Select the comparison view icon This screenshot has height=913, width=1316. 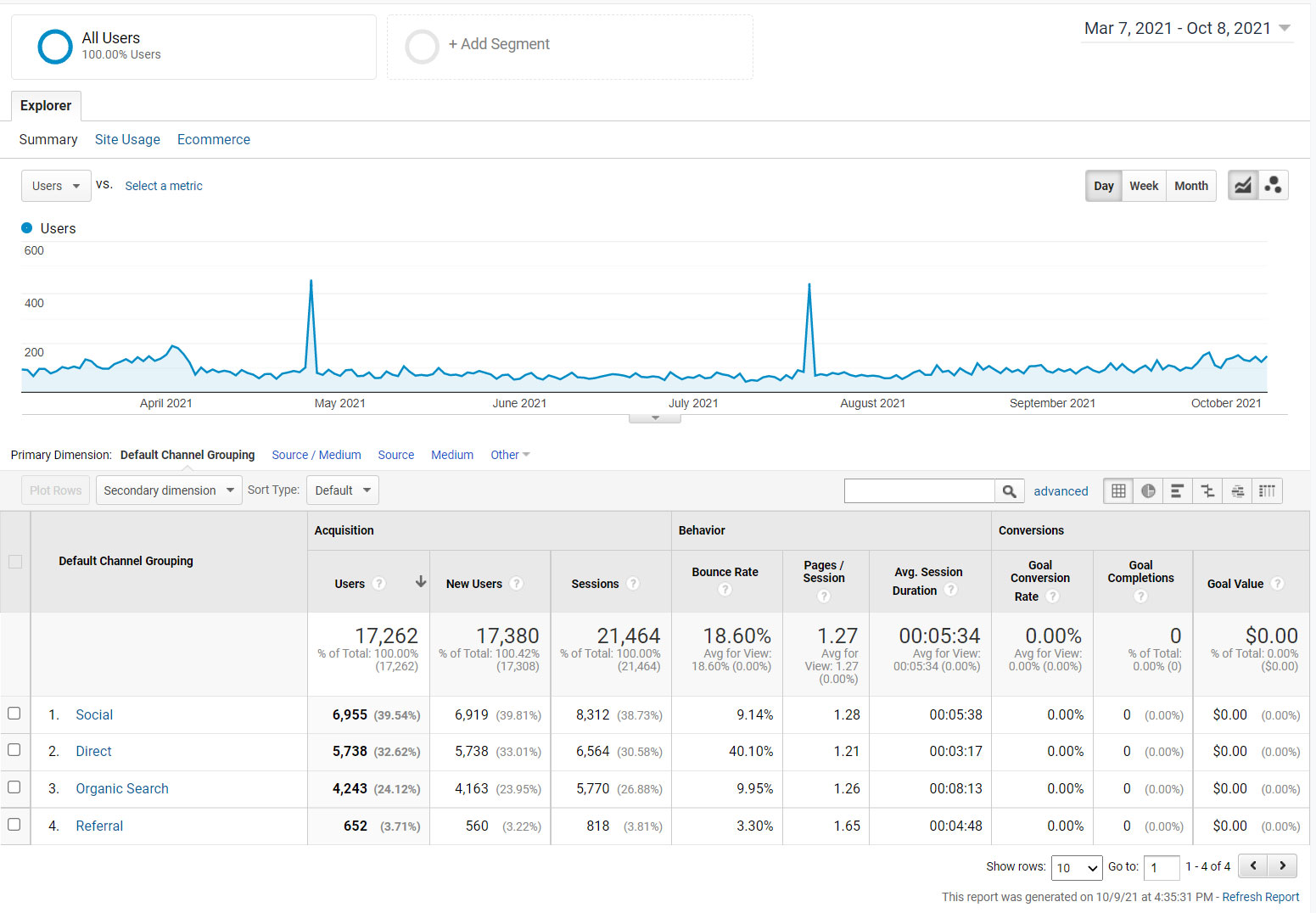(x=1207, y=490)
